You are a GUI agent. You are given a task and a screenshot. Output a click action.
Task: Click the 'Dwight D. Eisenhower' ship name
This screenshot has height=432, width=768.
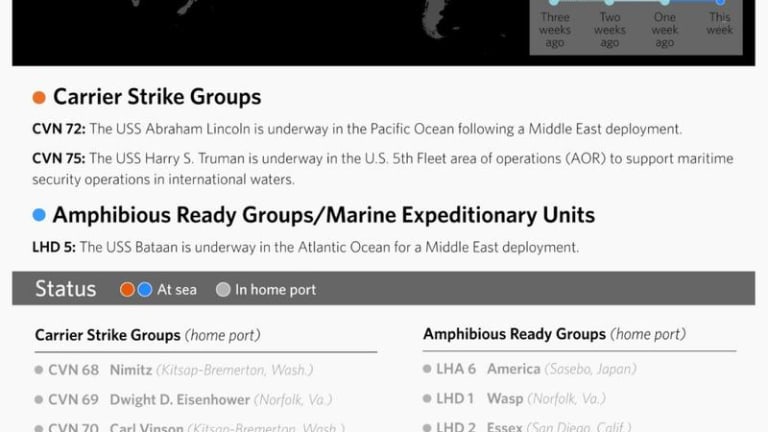(180, 400)
